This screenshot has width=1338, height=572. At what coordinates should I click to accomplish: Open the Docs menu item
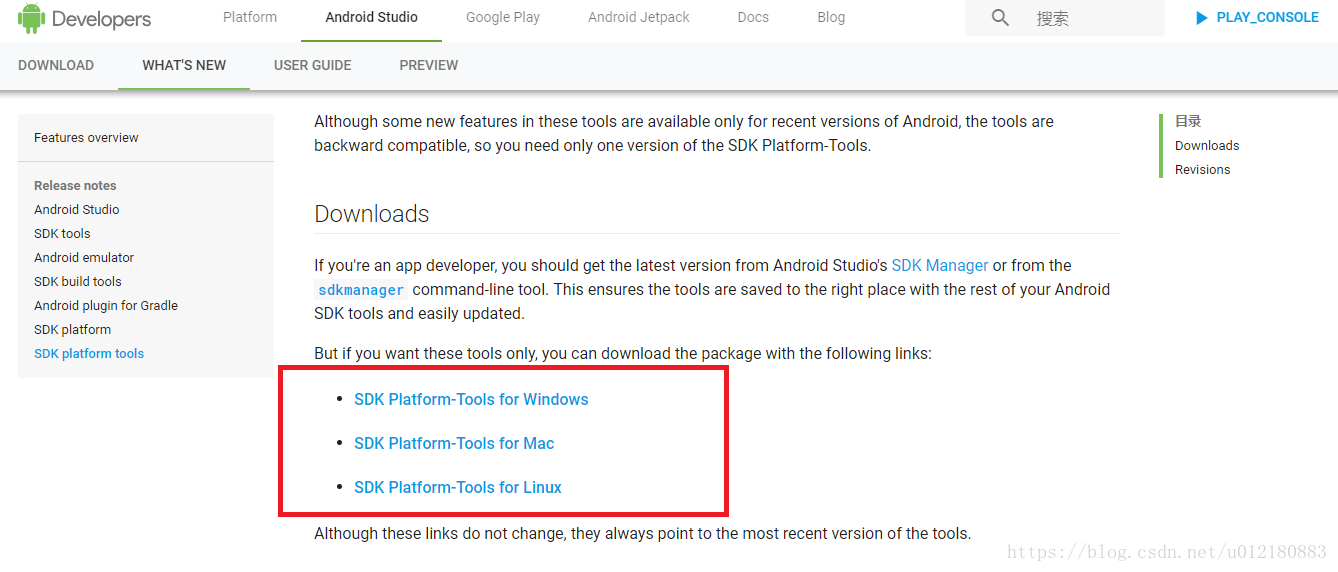click(753, 17)
